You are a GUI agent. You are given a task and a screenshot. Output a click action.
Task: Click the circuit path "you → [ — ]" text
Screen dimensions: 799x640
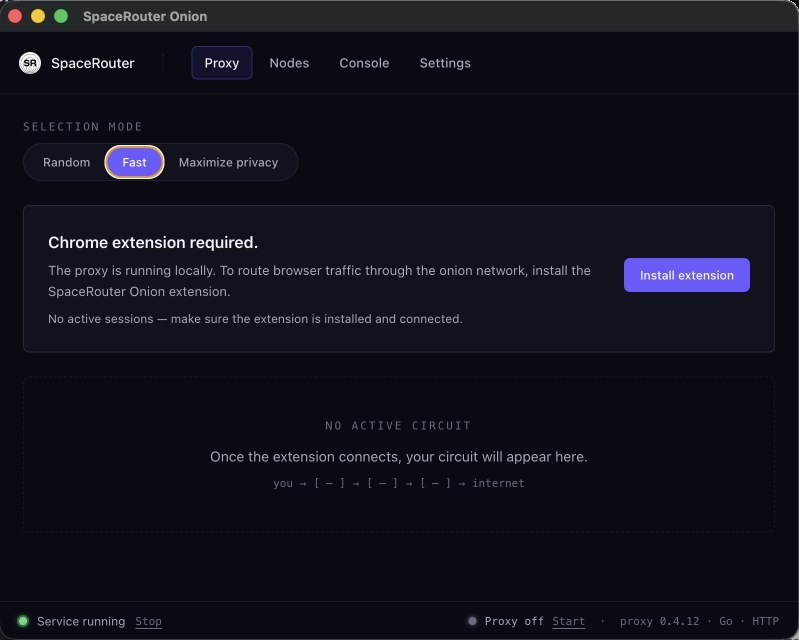click(x=398, y=483)
